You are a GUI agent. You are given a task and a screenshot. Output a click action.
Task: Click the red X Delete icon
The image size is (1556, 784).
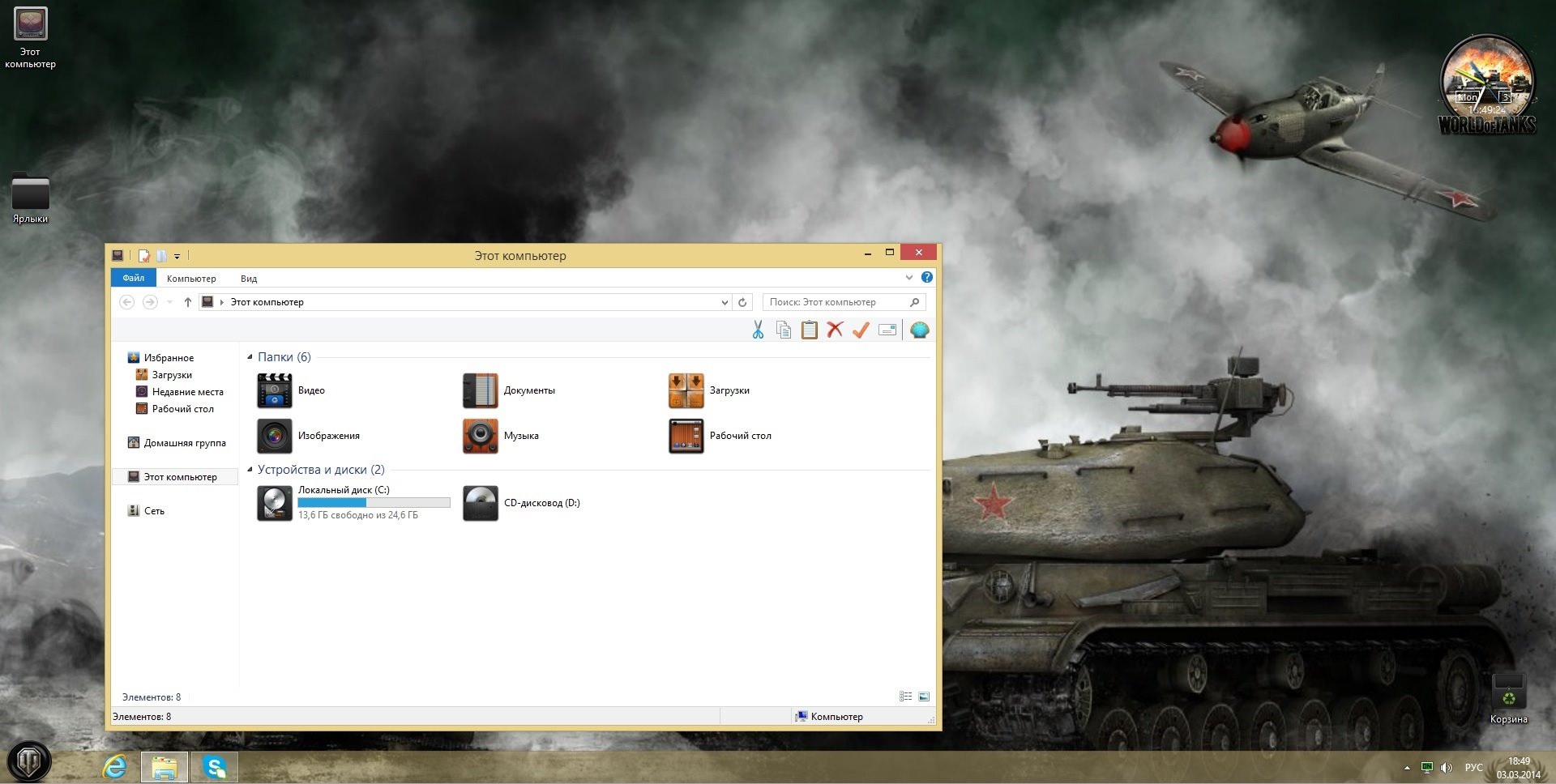pos(835,330)
